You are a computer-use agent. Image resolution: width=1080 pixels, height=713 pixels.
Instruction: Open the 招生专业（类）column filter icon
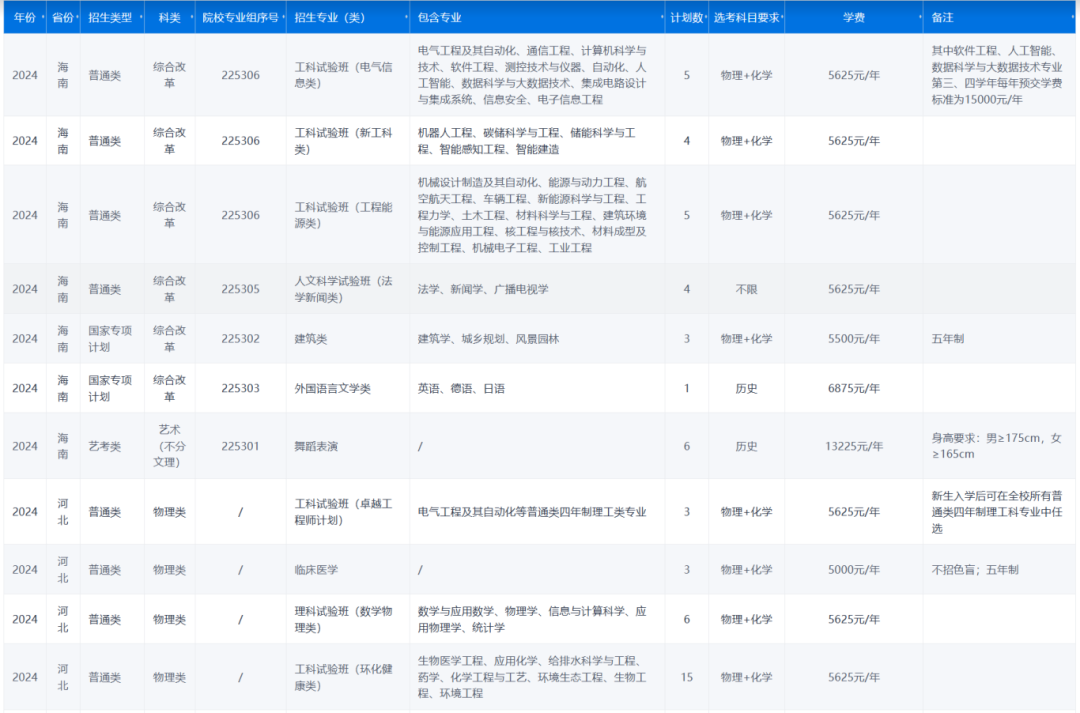click(404, 17)
